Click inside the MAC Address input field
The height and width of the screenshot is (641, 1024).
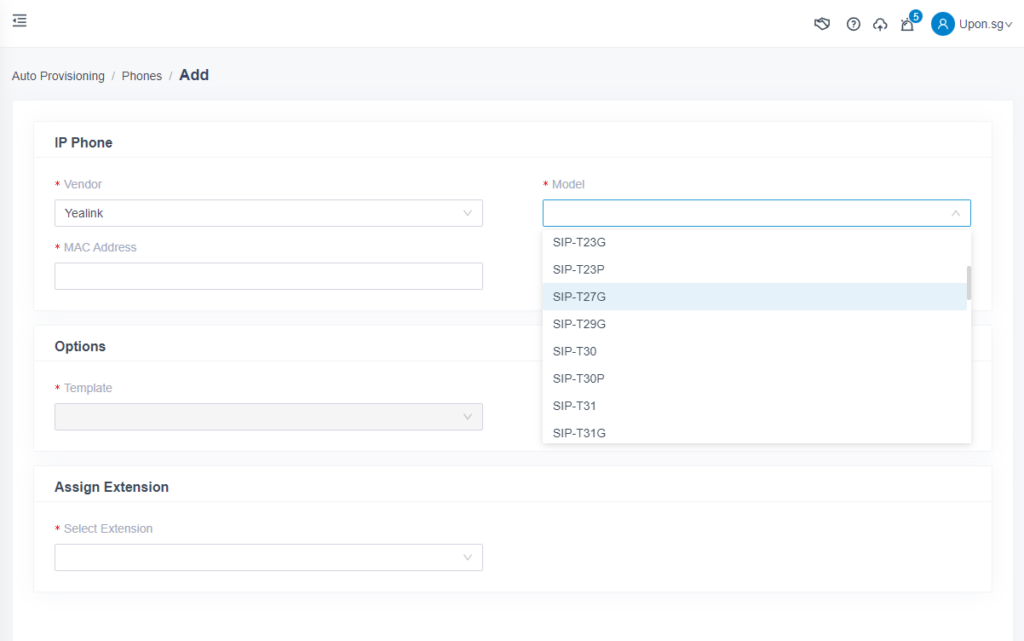268,275
